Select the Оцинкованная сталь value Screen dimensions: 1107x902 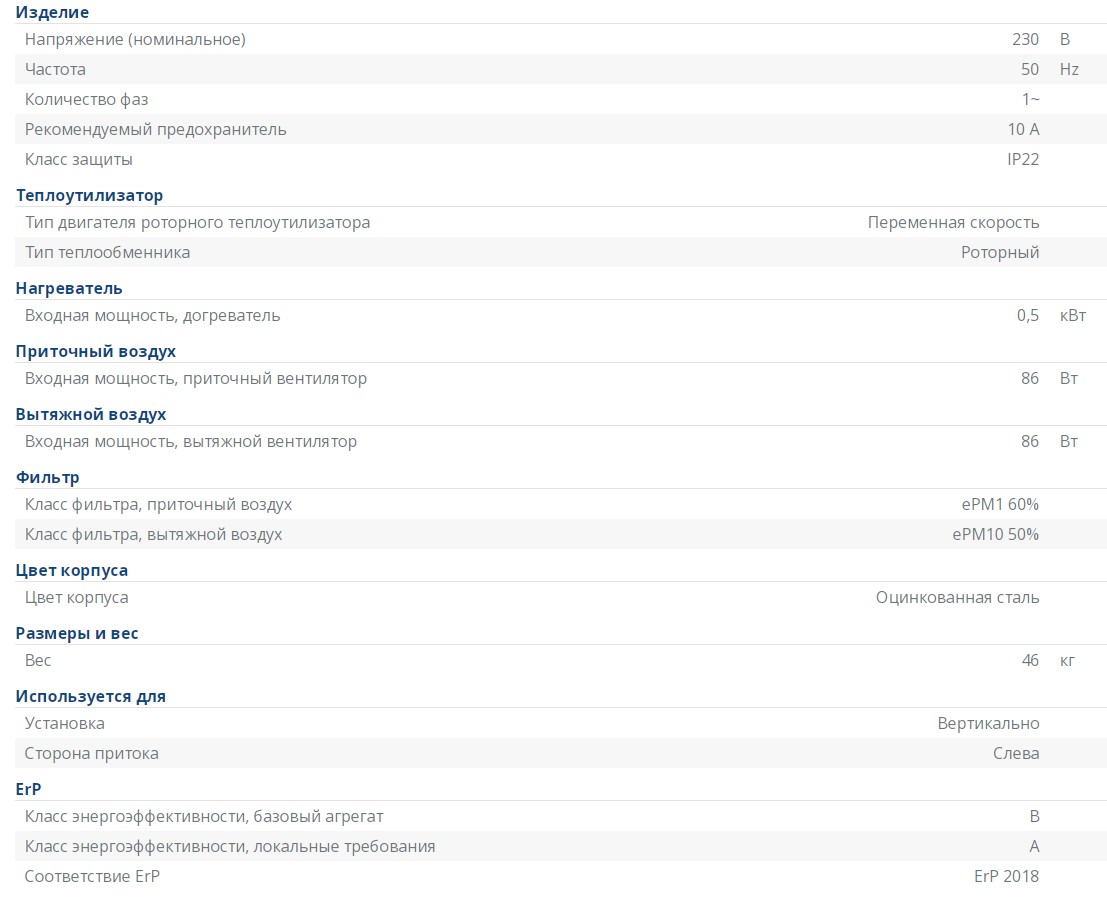point(957,598)
